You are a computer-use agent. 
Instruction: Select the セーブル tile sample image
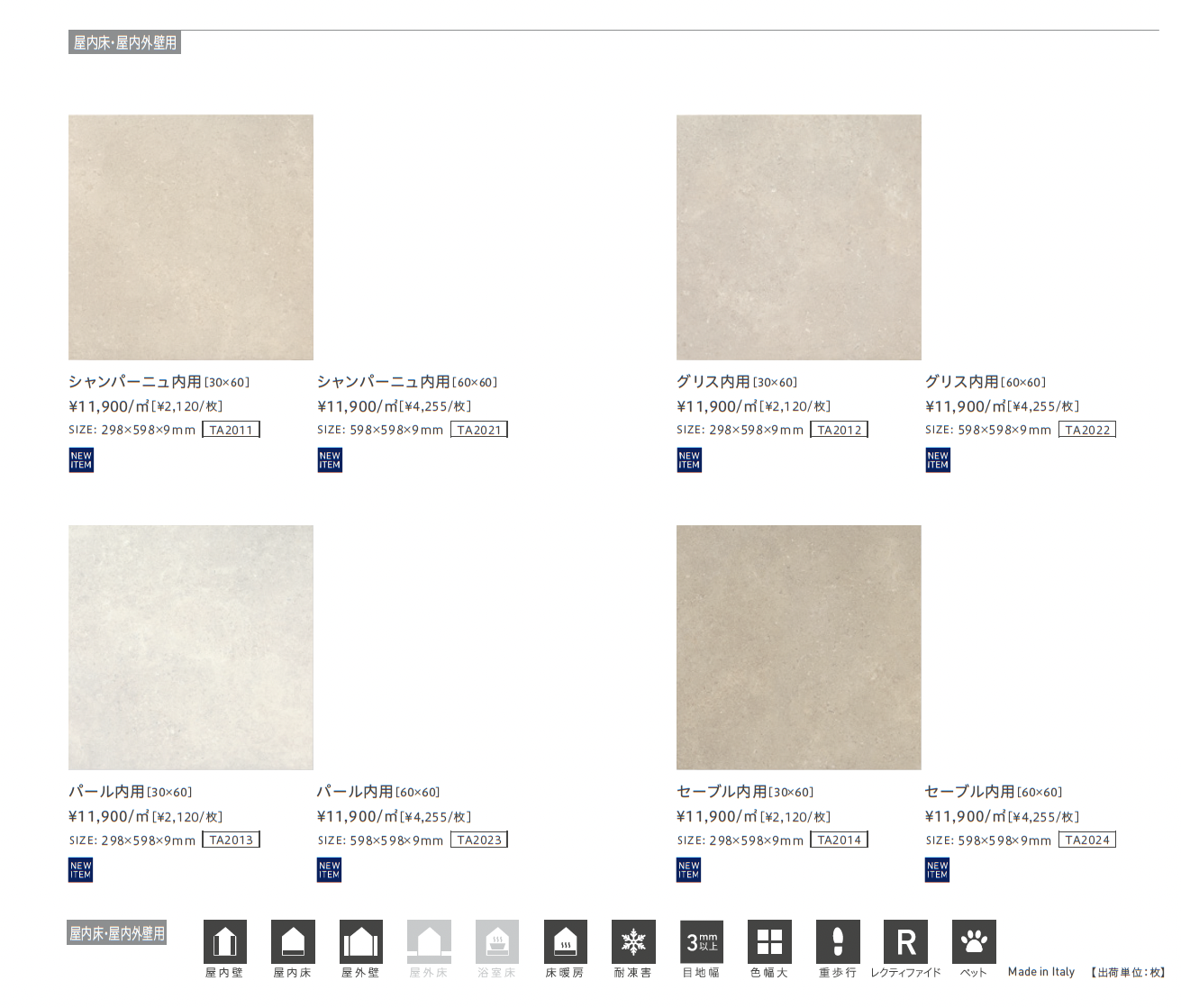[x=798, y=647]
